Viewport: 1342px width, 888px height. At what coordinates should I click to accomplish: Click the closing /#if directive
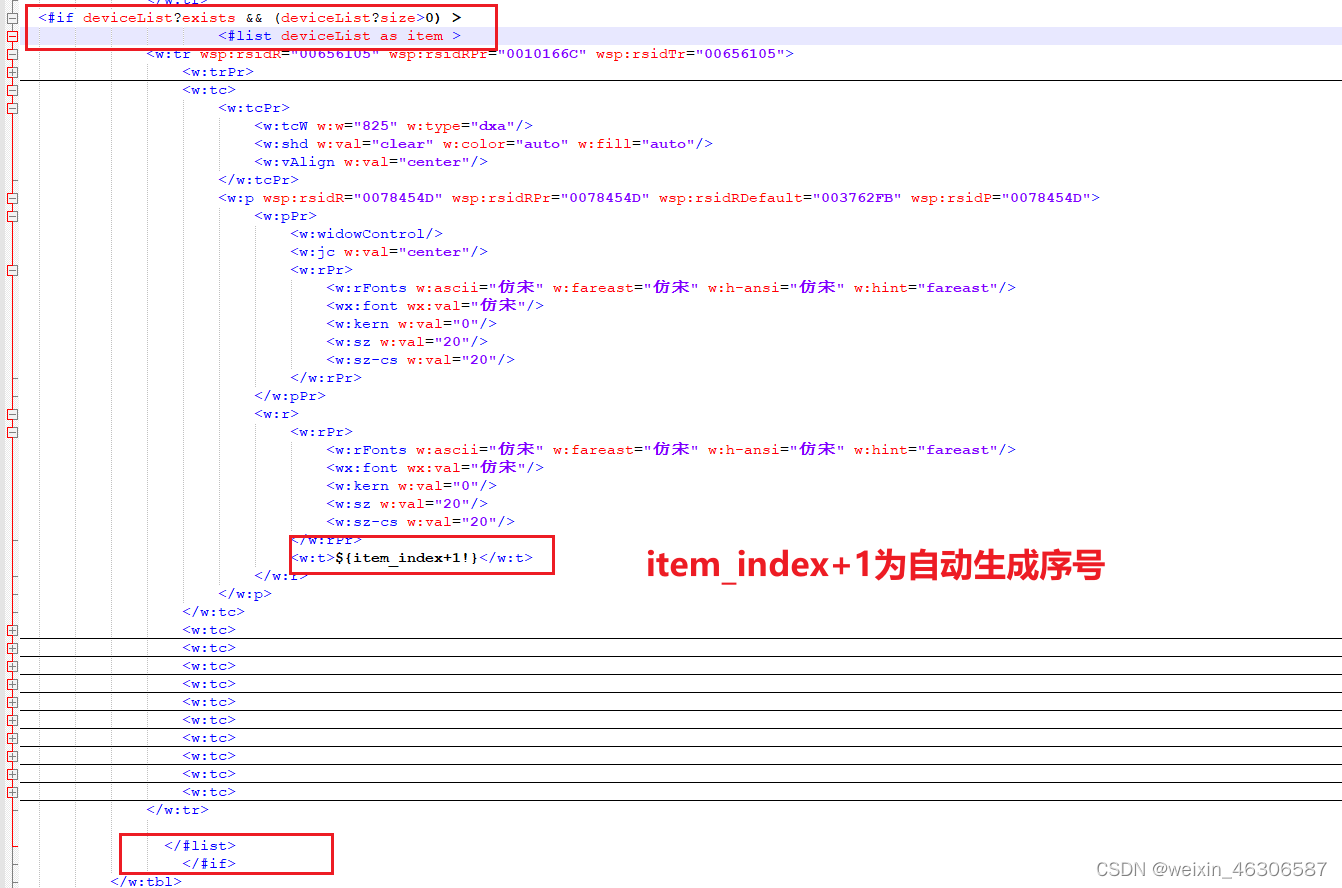(x=209, y=864)
